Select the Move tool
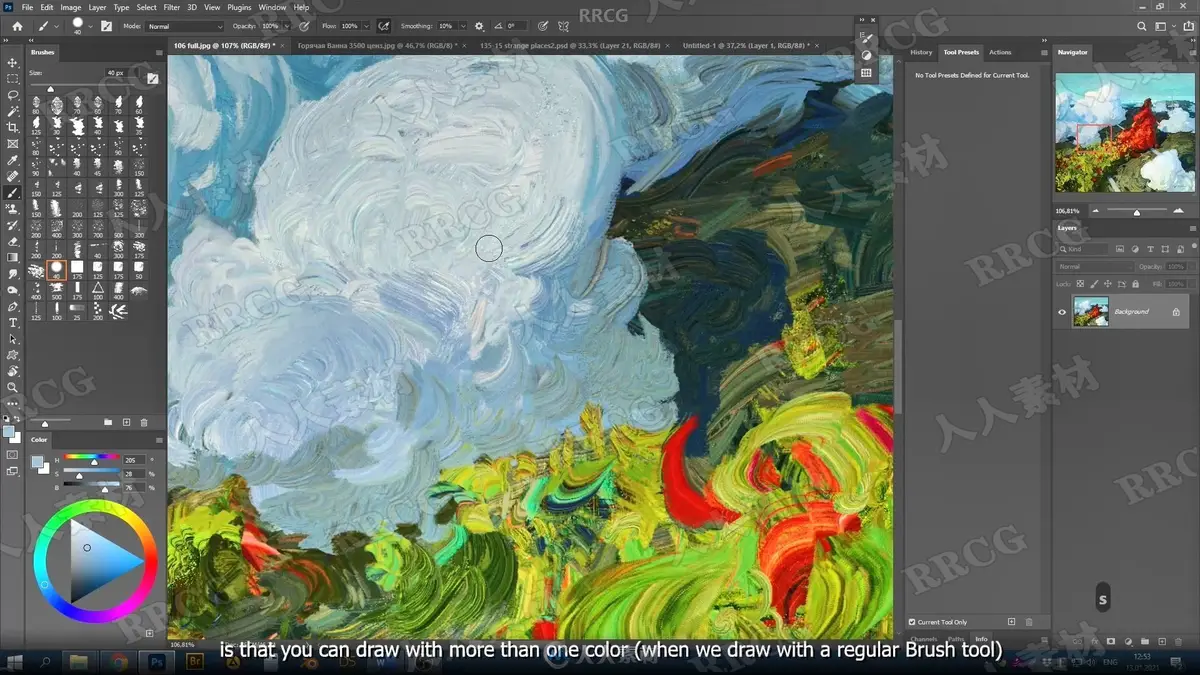 (x=13, y=63)
